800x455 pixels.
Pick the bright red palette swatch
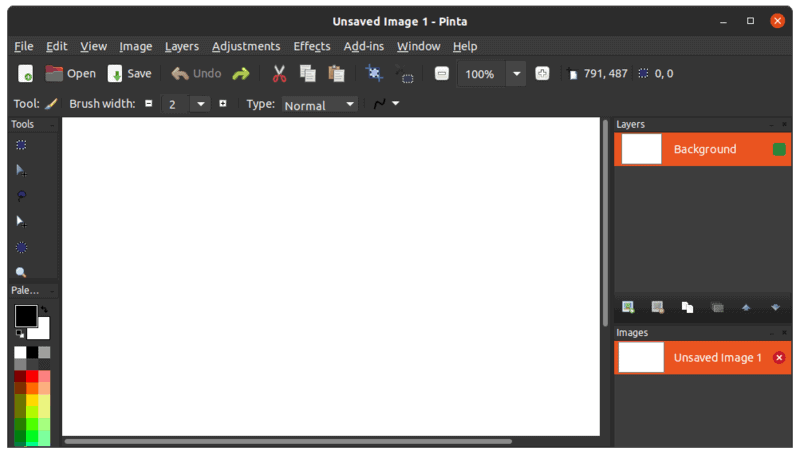click(32, 376)
